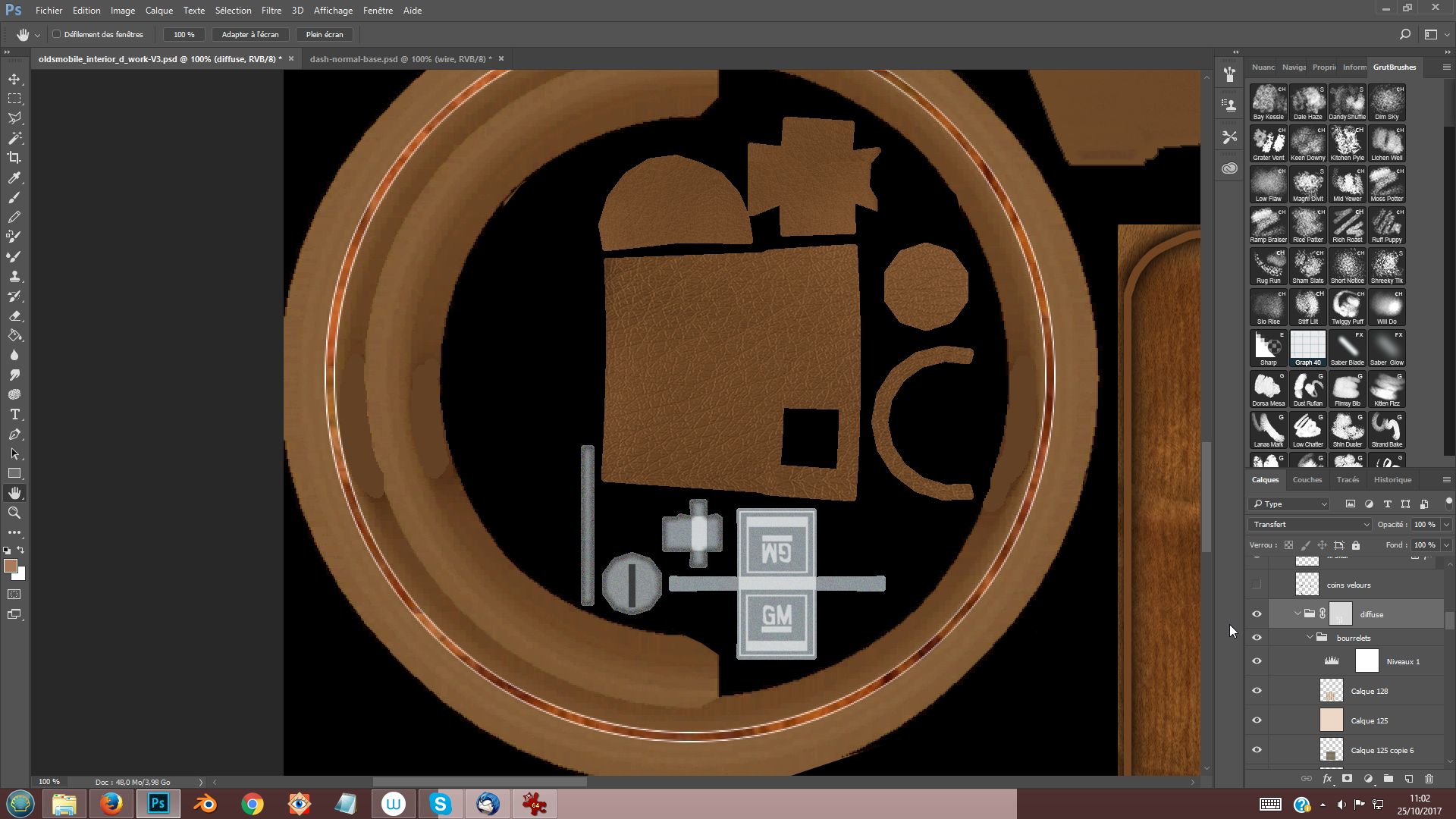The image size is (1456, 819).
Task: Open the layer Type filter dropdown
Action: click(x=1289, y=504)
